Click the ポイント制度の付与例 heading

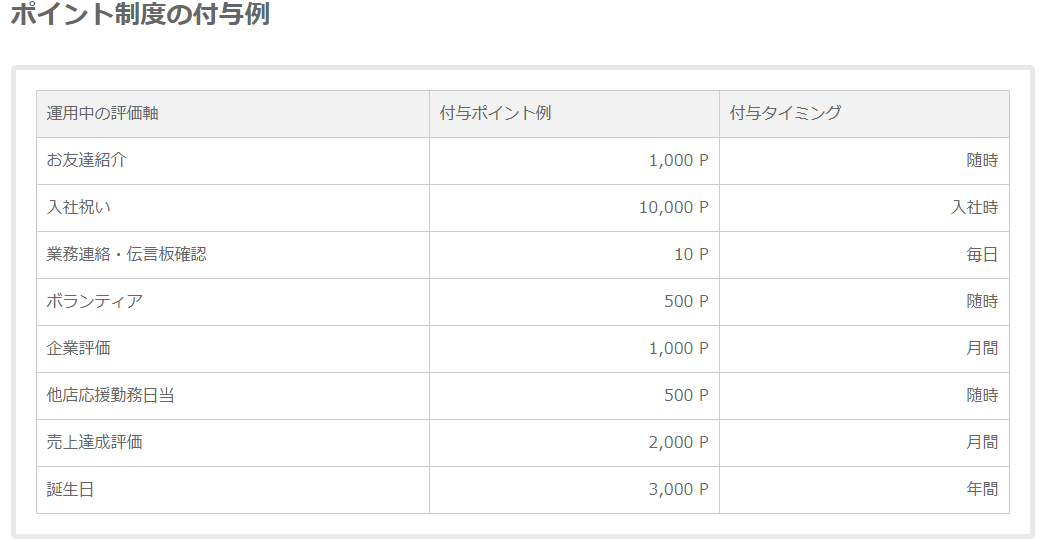coord(140,13)
